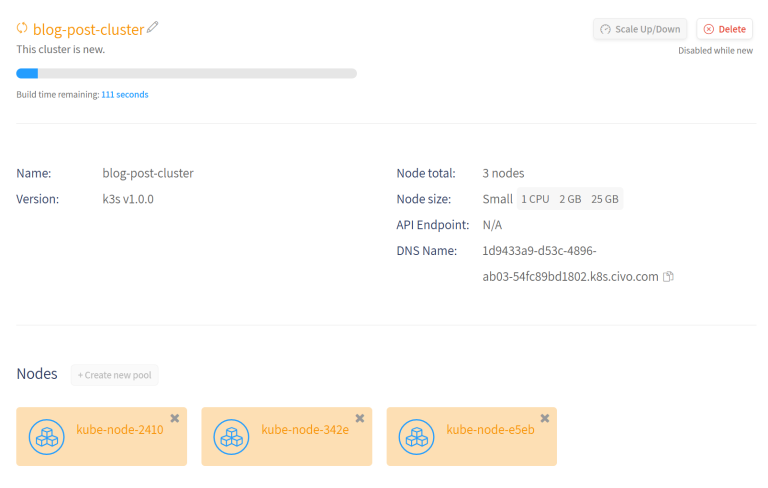Click the '111 seconds' remaining time text
This screenshot has width=768, height=488.
[125, 95]
